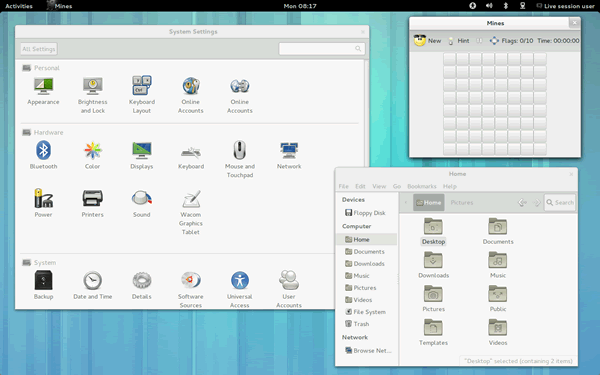Open the Live session user menu

566,6
